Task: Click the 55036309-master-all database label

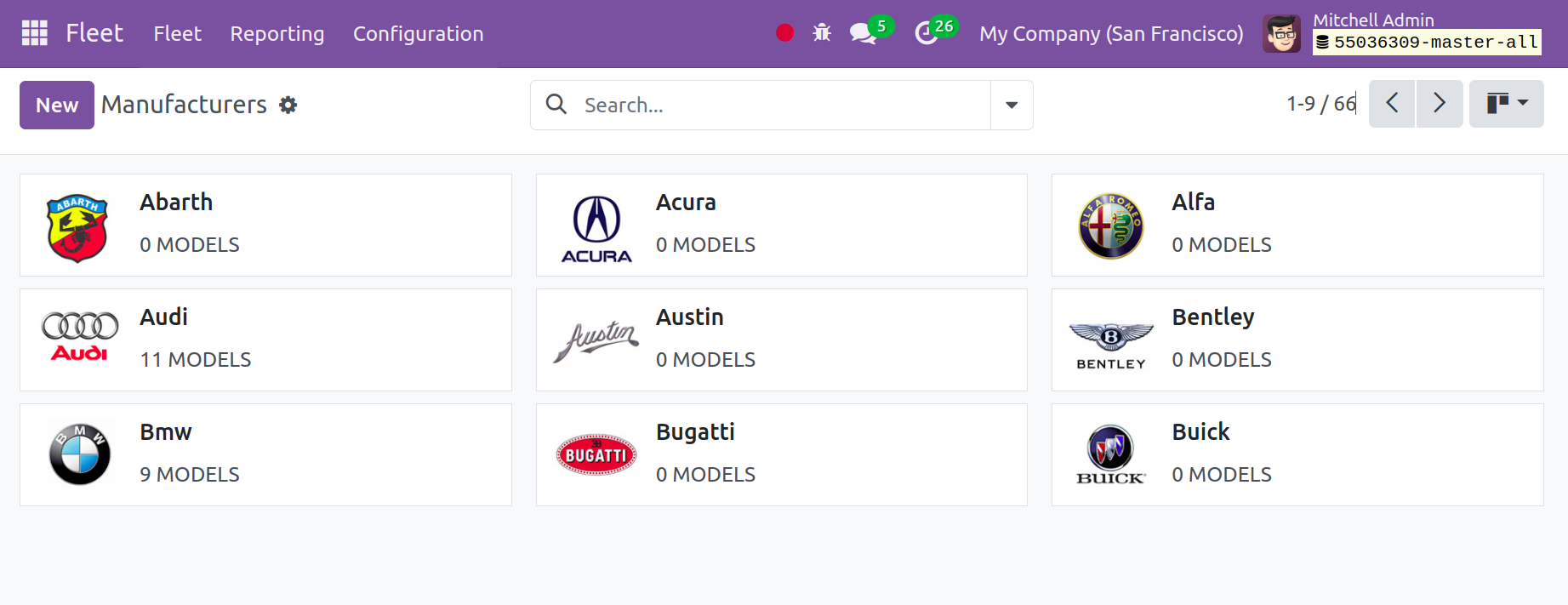Action: point(1427,43)
